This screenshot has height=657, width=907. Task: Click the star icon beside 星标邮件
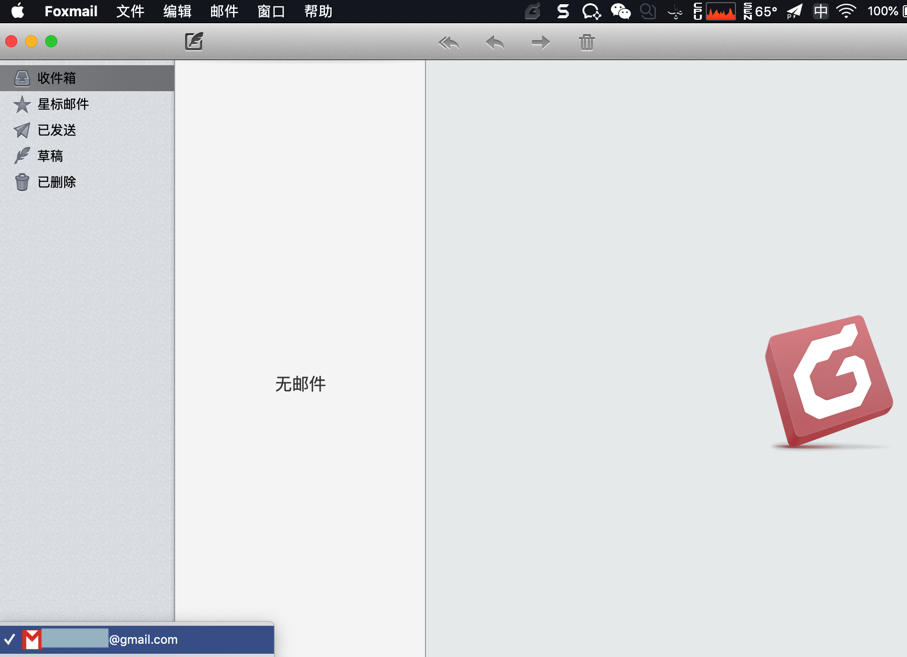coord(22,104)
